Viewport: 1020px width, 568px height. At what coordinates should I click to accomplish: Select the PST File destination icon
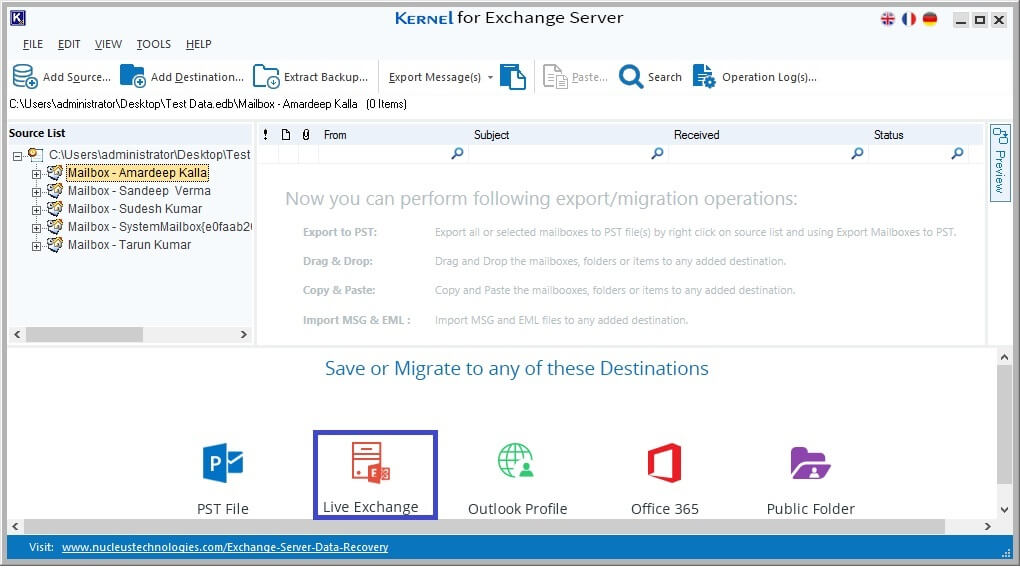[x=223, y=464]
